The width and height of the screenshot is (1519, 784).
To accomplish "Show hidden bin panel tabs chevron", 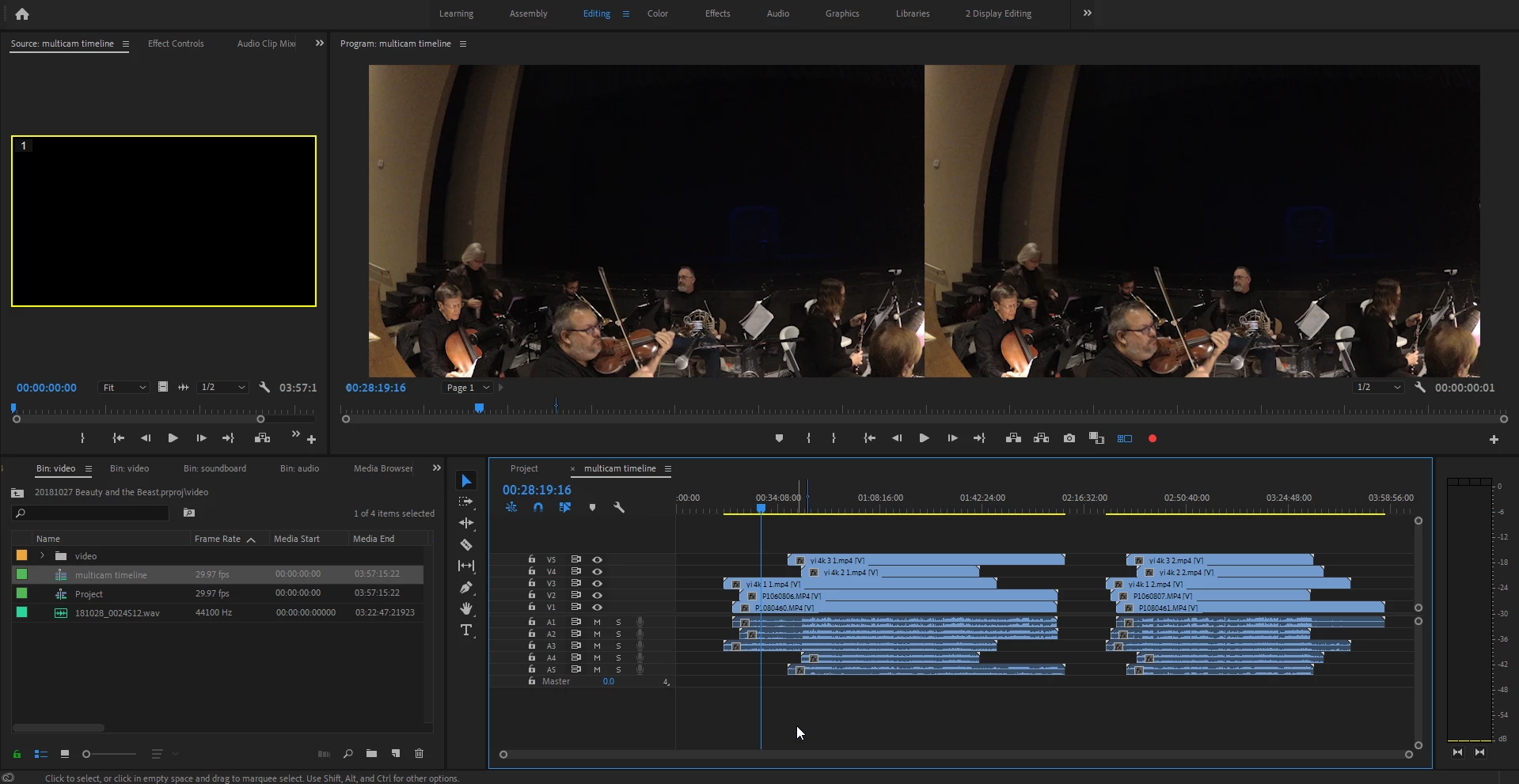I will click(x=436, y=468).
